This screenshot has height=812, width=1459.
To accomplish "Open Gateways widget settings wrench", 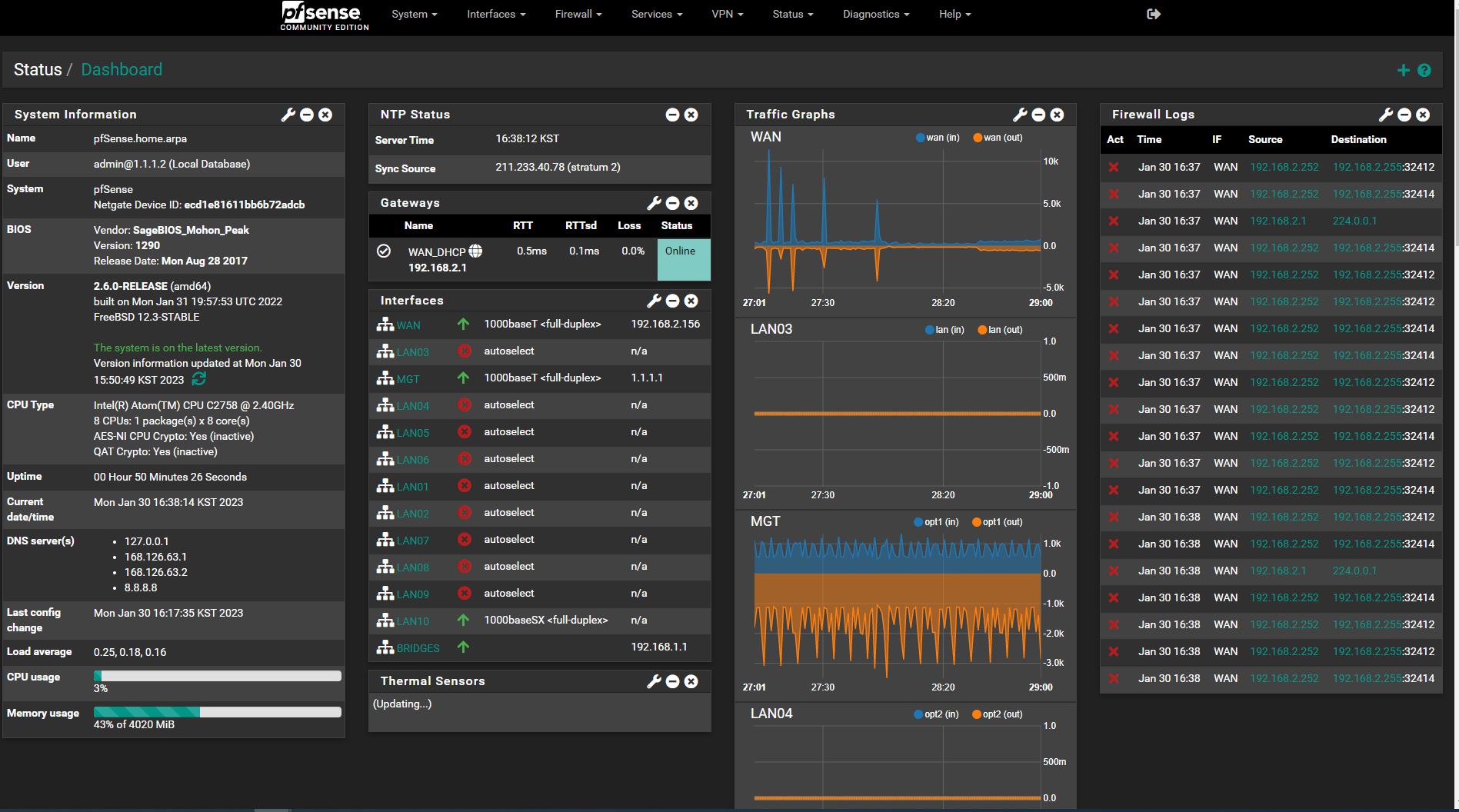I will pyautogui.click(x=654, y=203).
